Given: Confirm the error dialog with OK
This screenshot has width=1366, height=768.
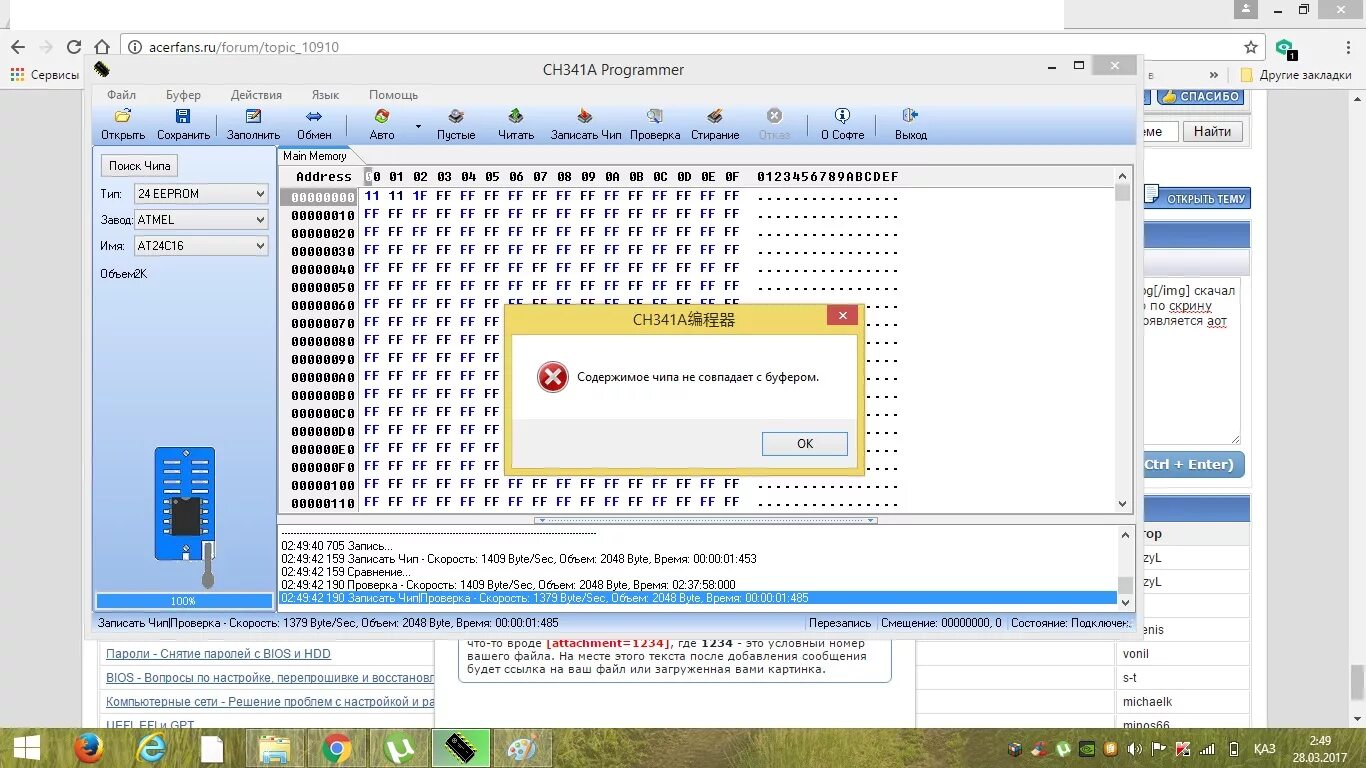Looking at the screenshot, I should tap(804, 444).
